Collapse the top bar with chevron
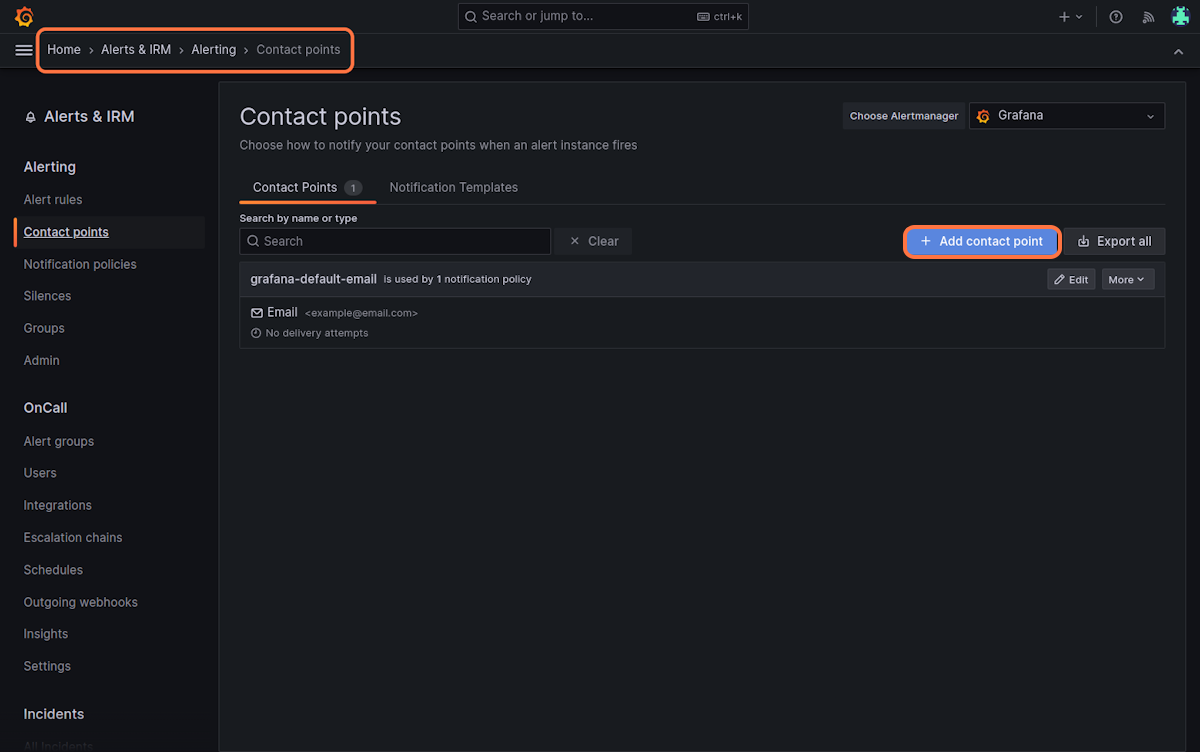Viewport: 1200px width, 752px height. (1178, 51)
